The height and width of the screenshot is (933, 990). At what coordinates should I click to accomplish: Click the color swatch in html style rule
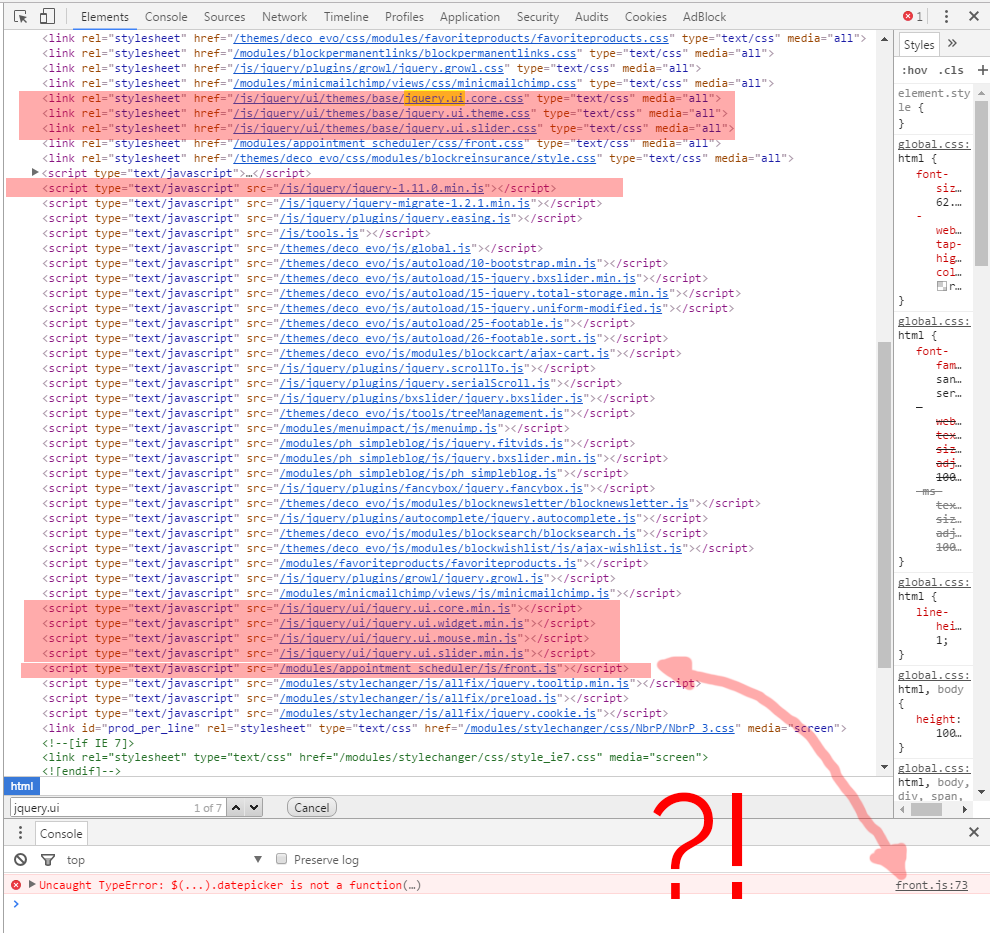click(x=942, y=286)
